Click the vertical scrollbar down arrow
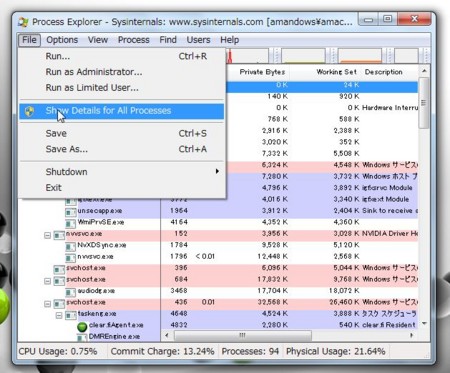The image size is (450, 373). point(424,323)
